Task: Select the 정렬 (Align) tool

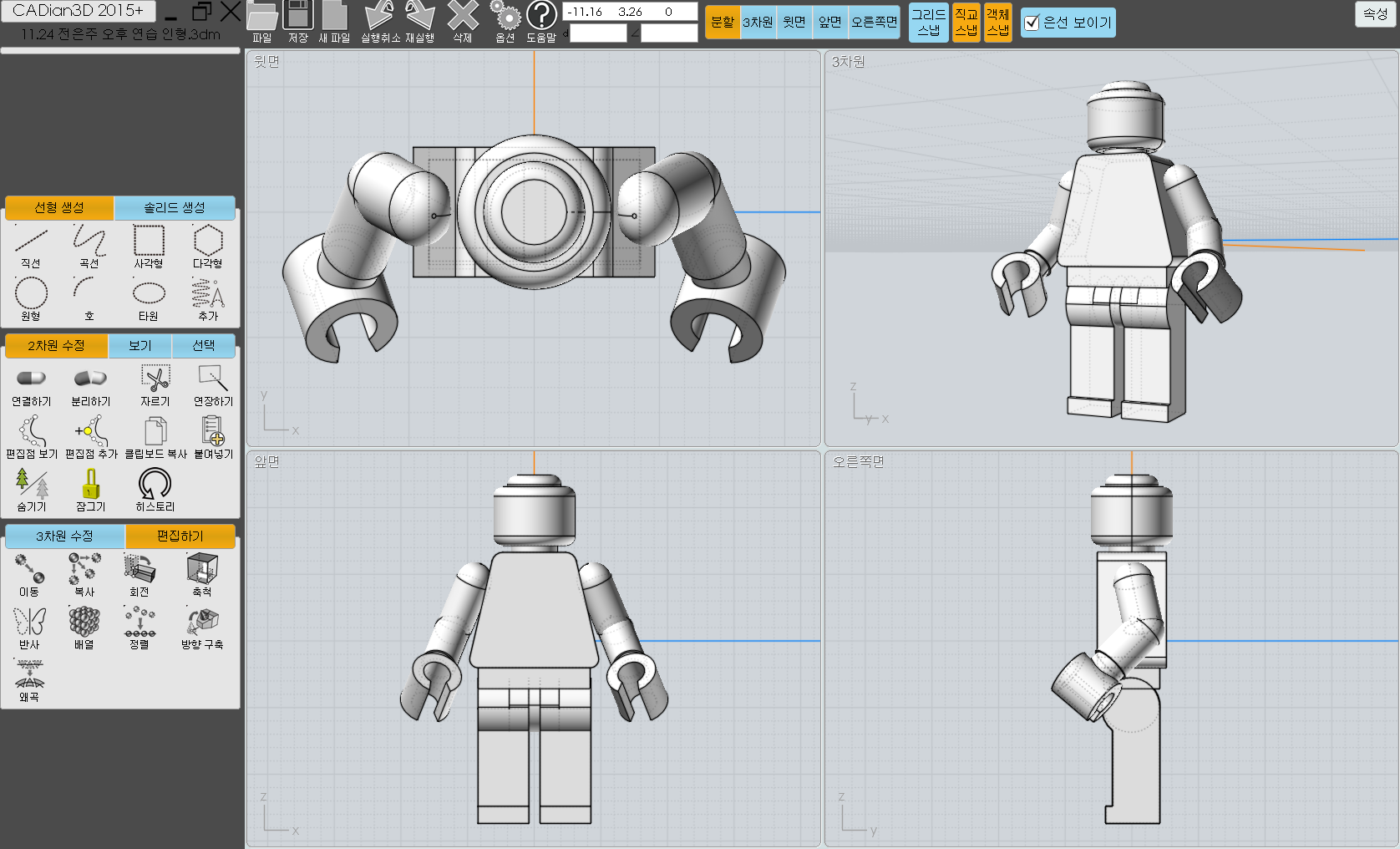Action: coord(139,622)
